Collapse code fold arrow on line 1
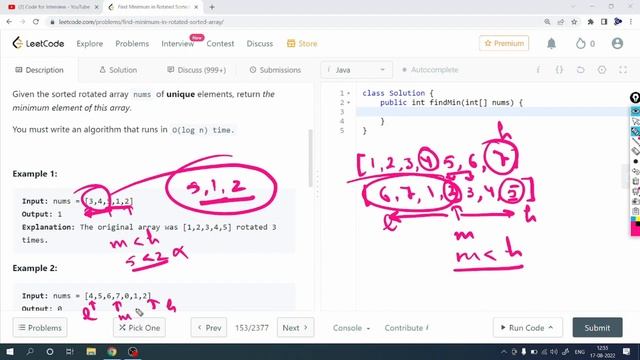Image resolution: width=640 pixels, height=360 pixels. click(348, 93)
